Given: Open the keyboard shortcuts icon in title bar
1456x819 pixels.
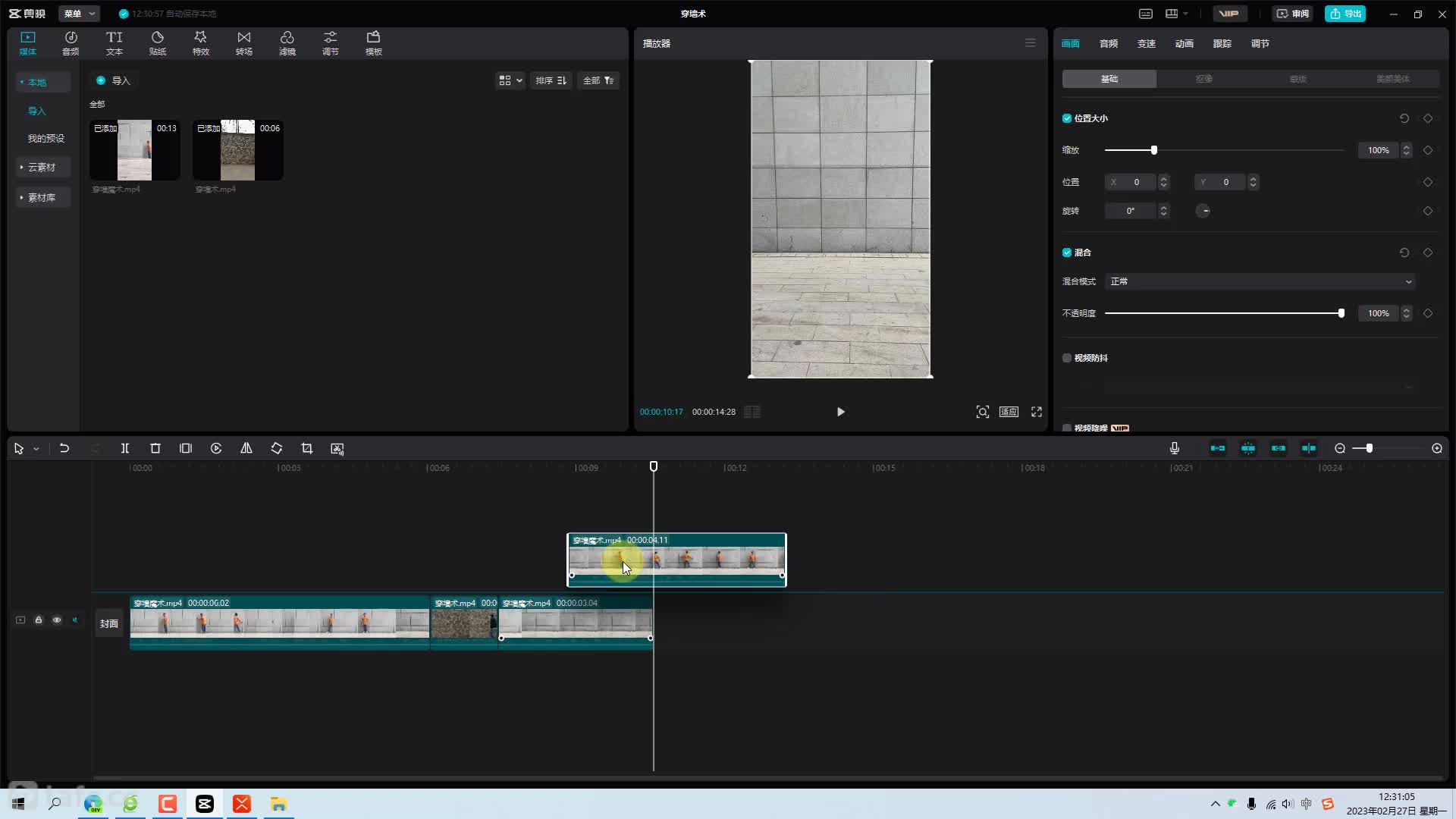Looking at the screenshot, I should [1146, 14].
